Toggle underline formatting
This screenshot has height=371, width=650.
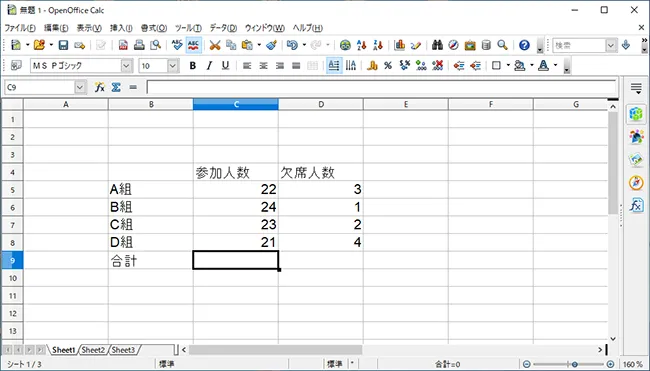(225, 65)
